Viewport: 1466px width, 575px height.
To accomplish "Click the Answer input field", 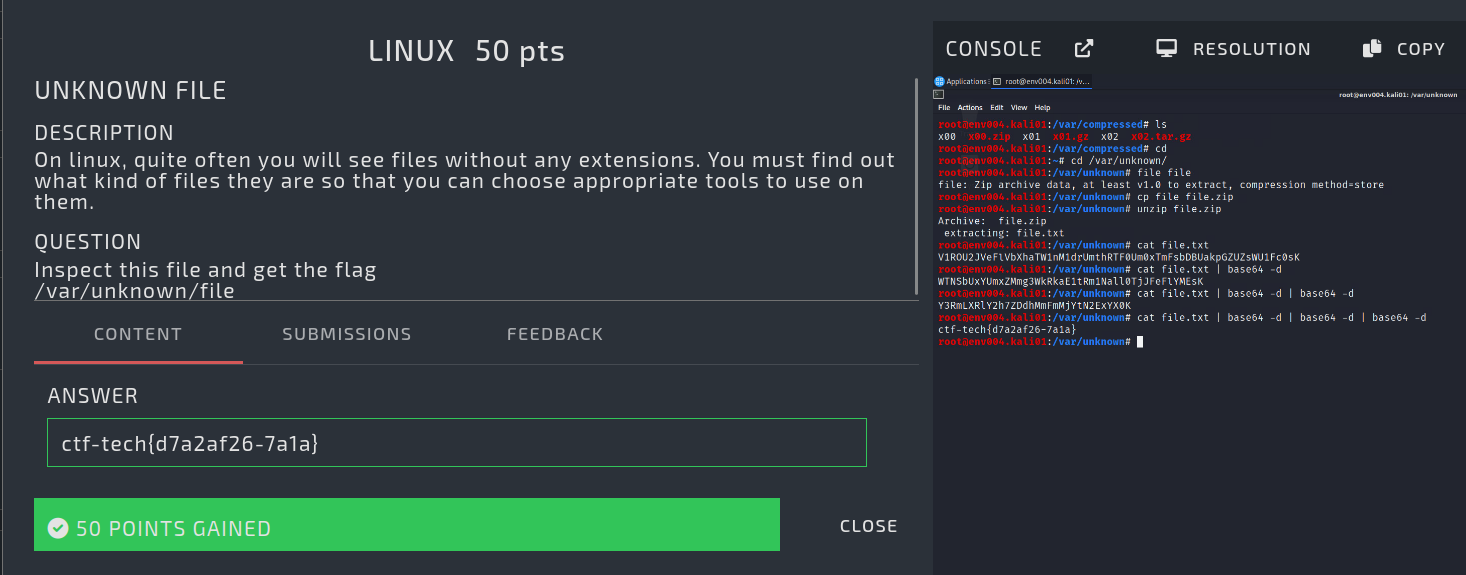I will tap(456, 442).
